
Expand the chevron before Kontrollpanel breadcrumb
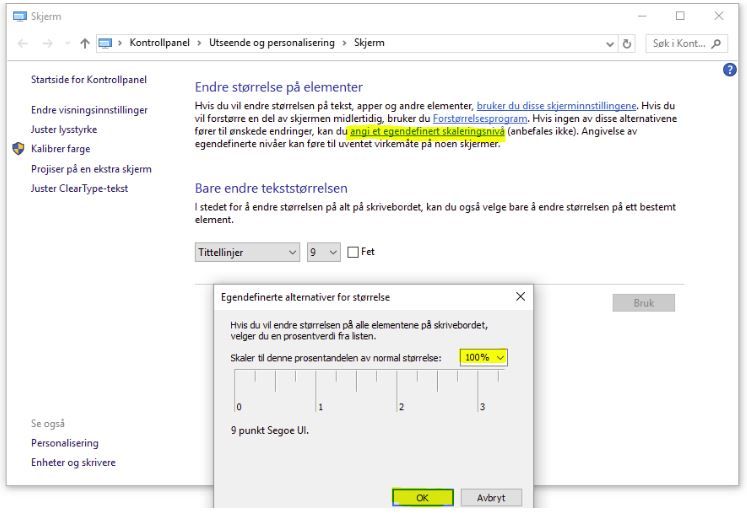[x=120, y=43]
